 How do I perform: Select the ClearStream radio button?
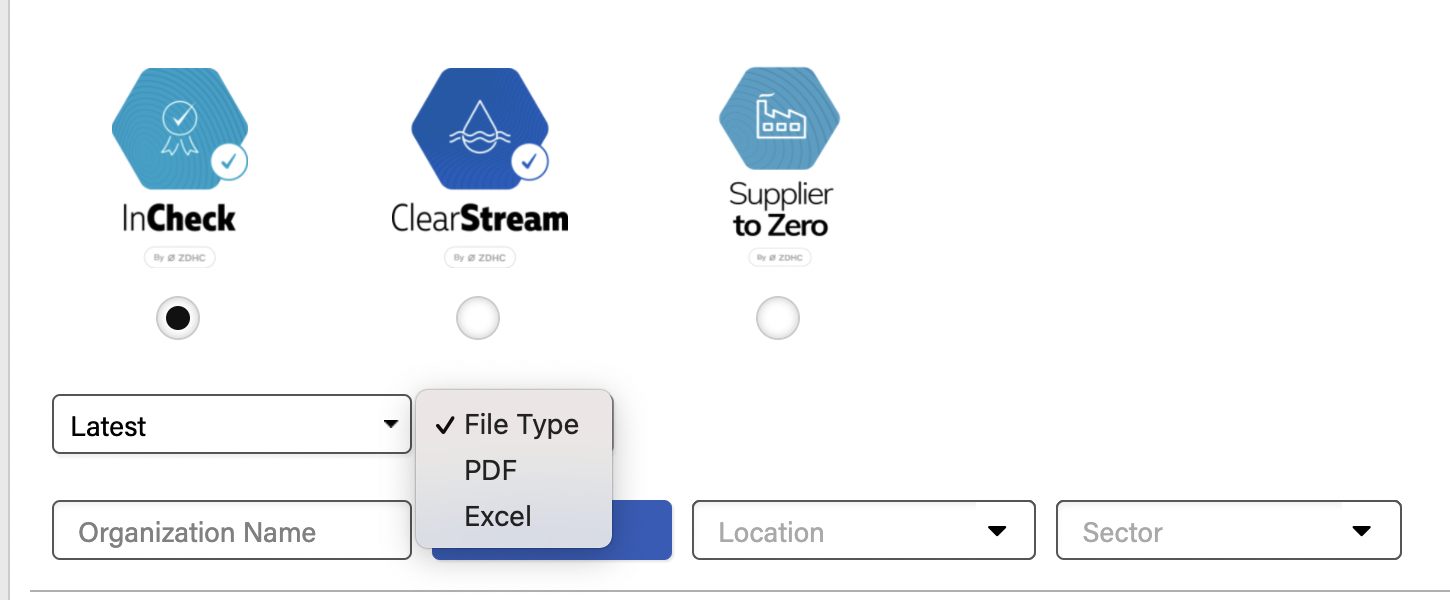[x=478, y=319]
